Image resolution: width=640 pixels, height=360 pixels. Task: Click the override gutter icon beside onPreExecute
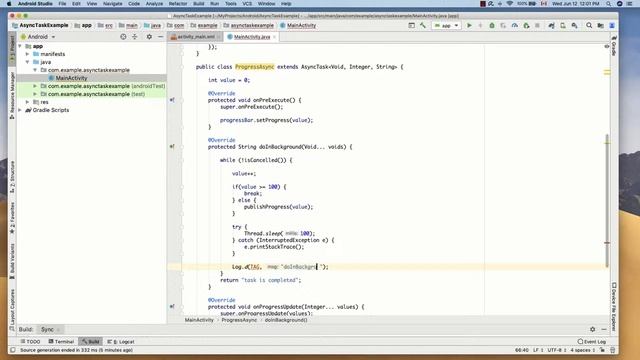(172, 100)
